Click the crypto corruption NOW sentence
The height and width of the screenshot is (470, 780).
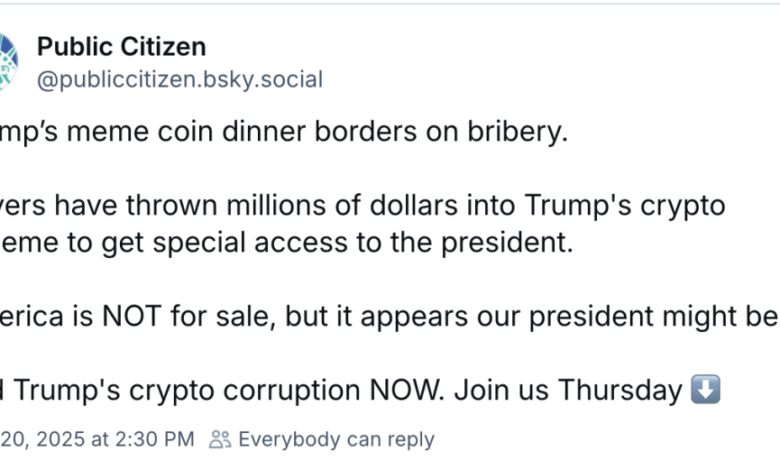click(x=360, y=390)
